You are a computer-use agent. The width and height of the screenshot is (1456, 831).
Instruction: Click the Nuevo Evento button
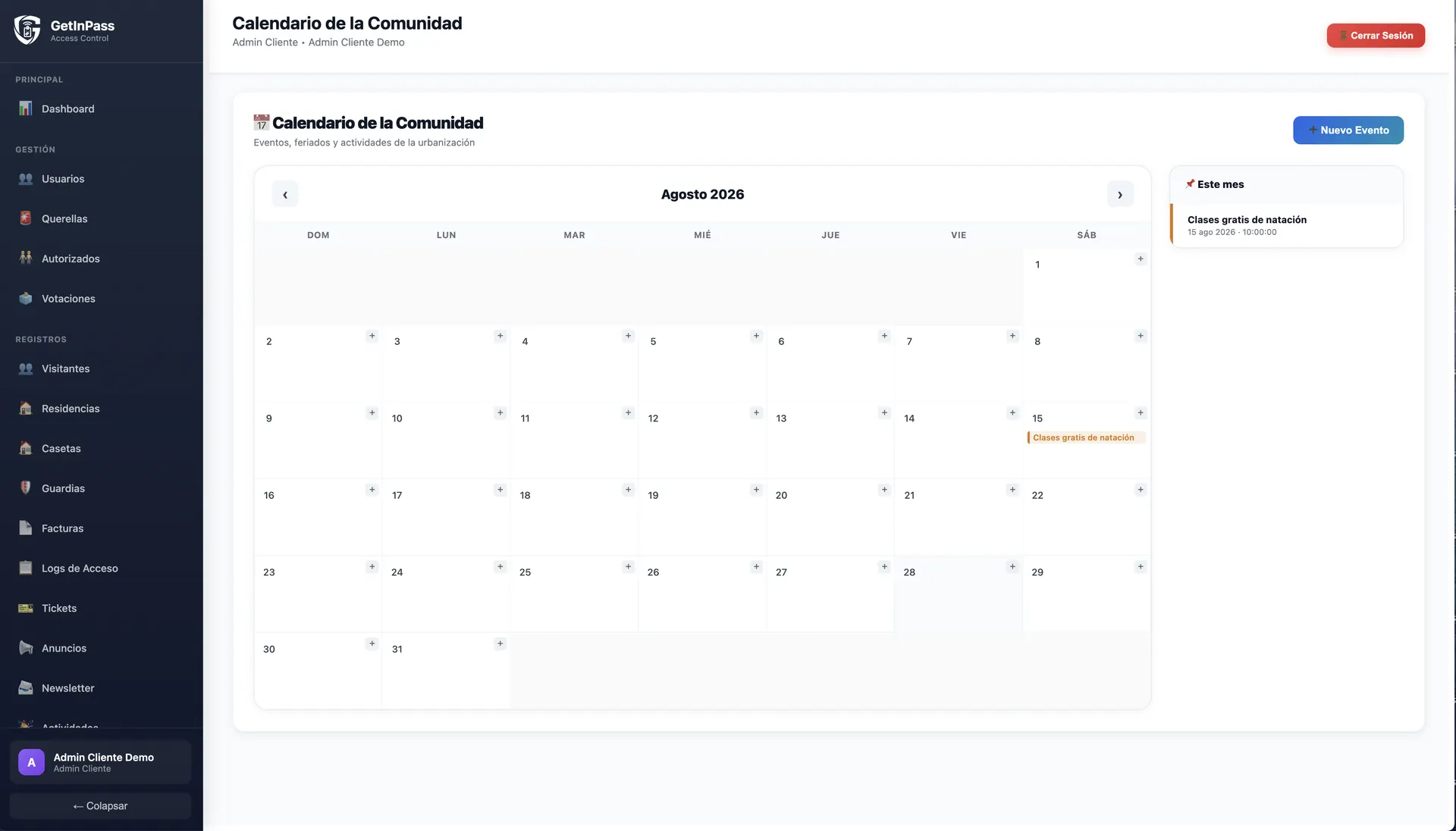tap(1348, 130)
